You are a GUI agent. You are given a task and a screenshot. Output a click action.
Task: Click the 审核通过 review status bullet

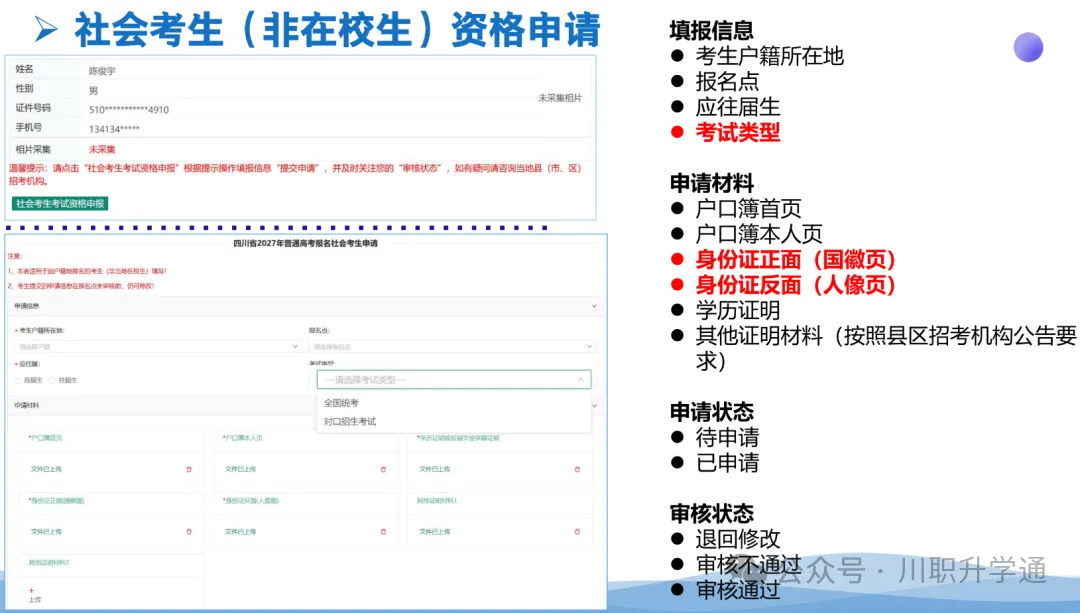click(738, 590)
